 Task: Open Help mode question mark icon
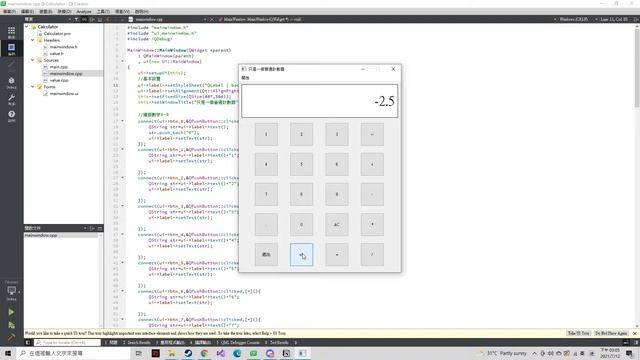click(x=11, y=116)
